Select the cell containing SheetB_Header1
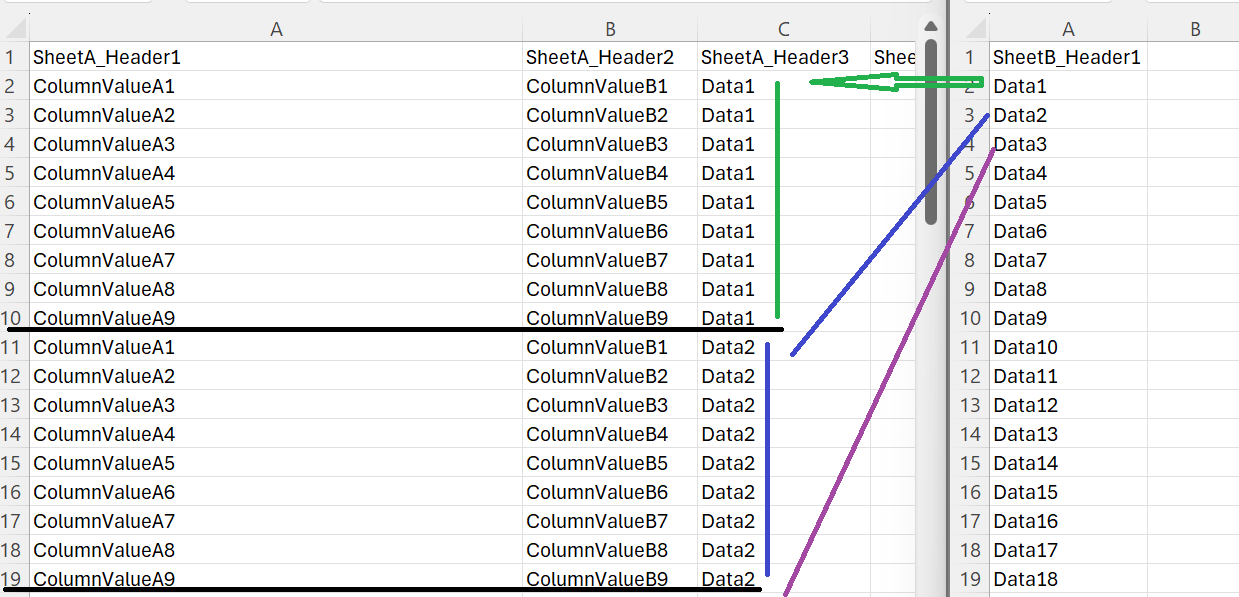1239x597 pixels. [x=1067, y=57]
